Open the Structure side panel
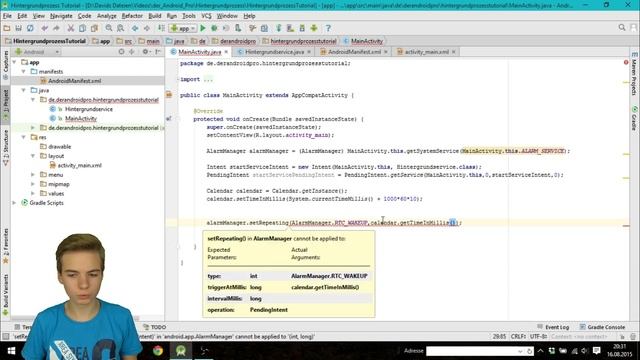Screen dimensions: 640x360 tap(5, 147)
